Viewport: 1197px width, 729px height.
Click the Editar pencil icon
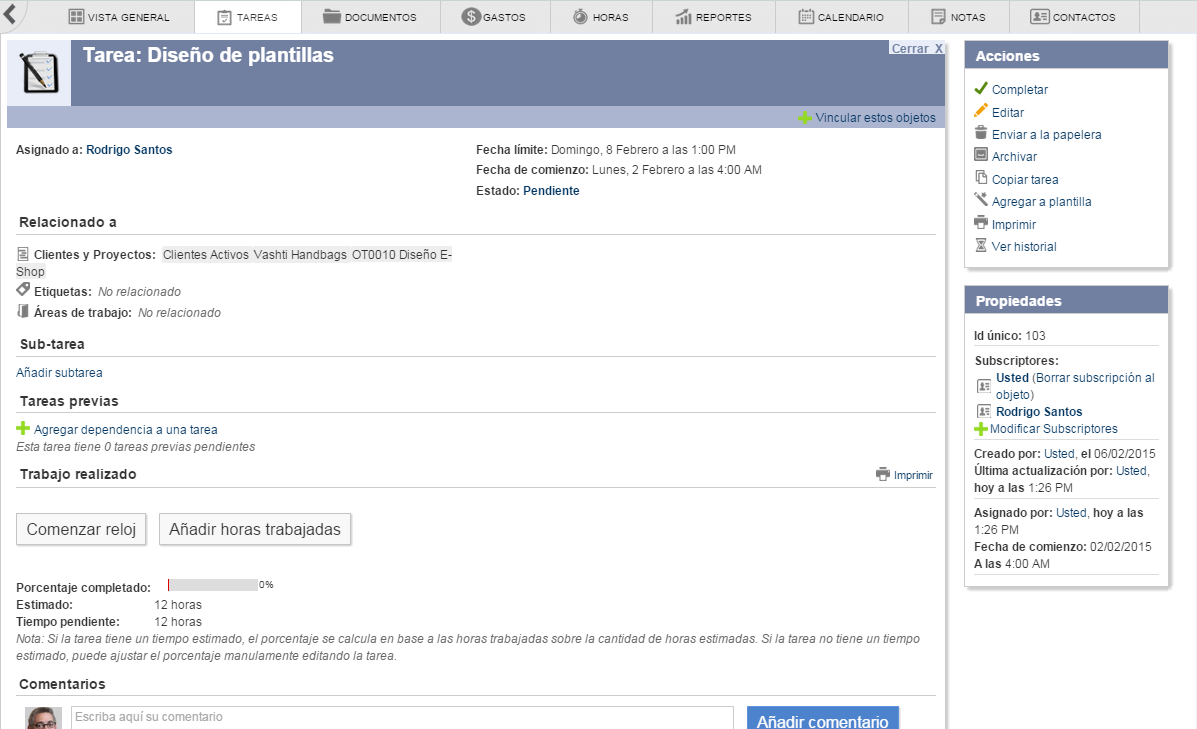(x=981, y=111)
